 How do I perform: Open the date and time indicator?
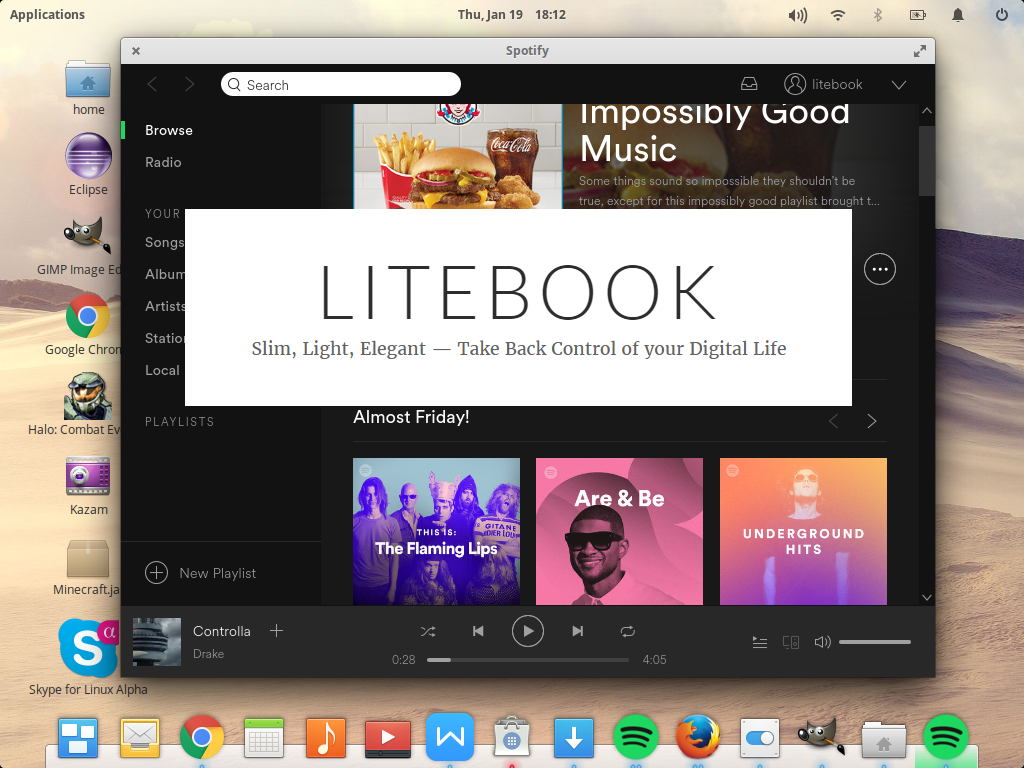click(512, 14)
